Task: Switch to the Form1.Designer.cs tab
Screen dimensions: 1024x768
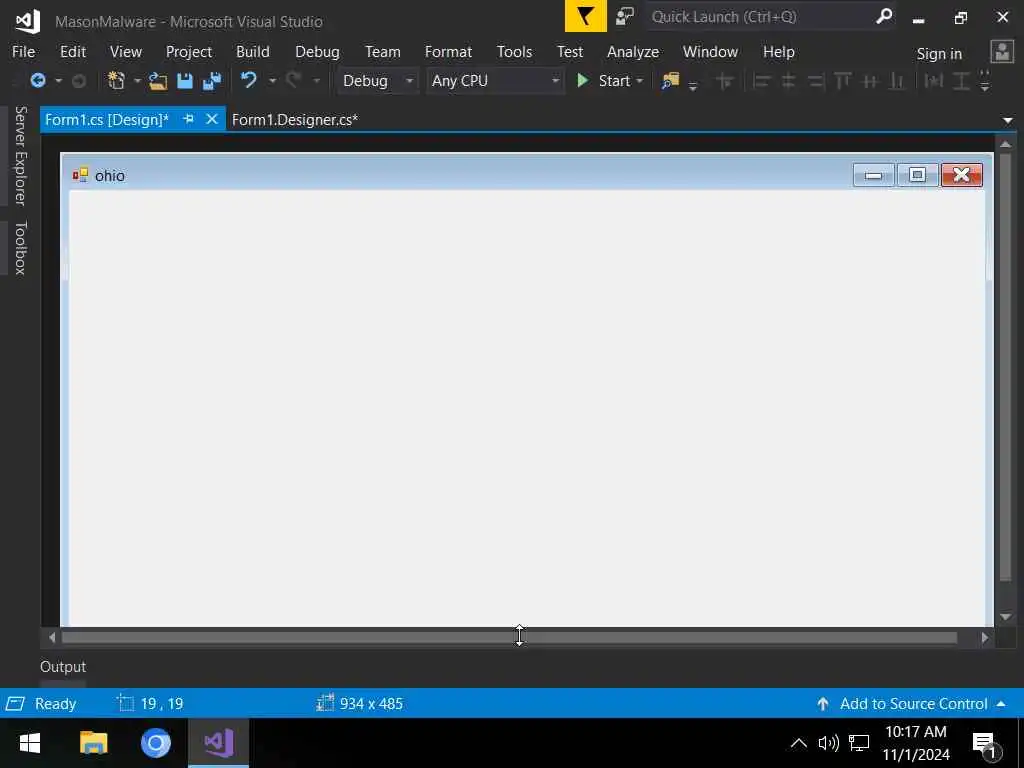Action: [295, 120]
